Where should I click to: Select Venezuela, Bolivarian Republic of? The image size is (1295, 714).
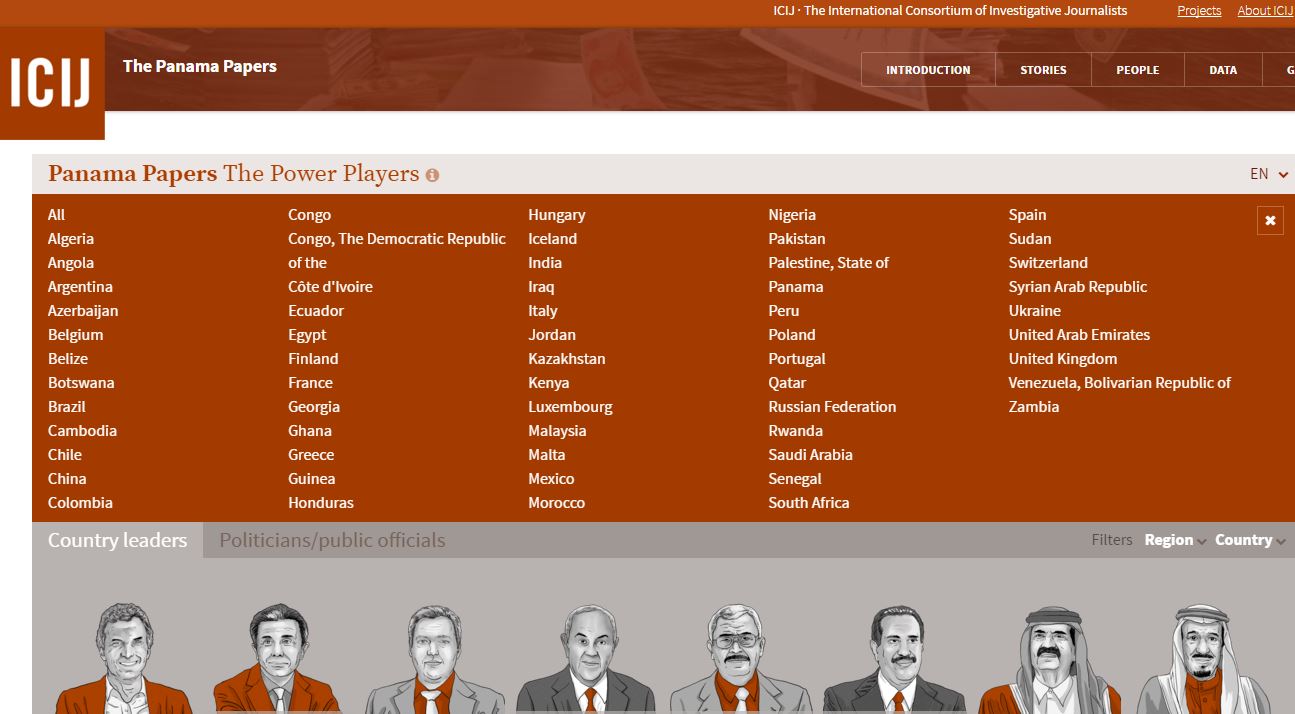[x=1119, y=383]
